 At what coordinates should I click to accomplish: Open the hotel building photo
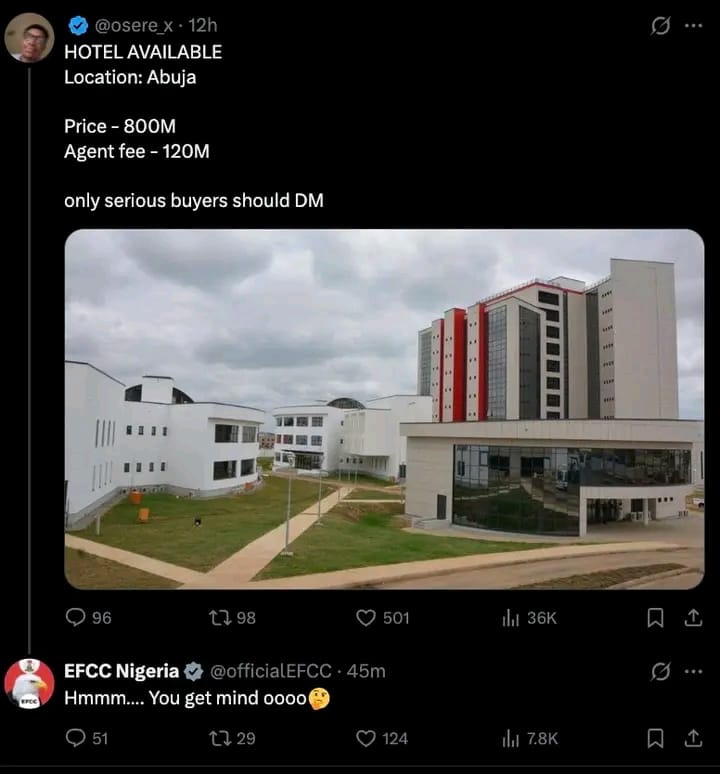click(x=384, y=408)
